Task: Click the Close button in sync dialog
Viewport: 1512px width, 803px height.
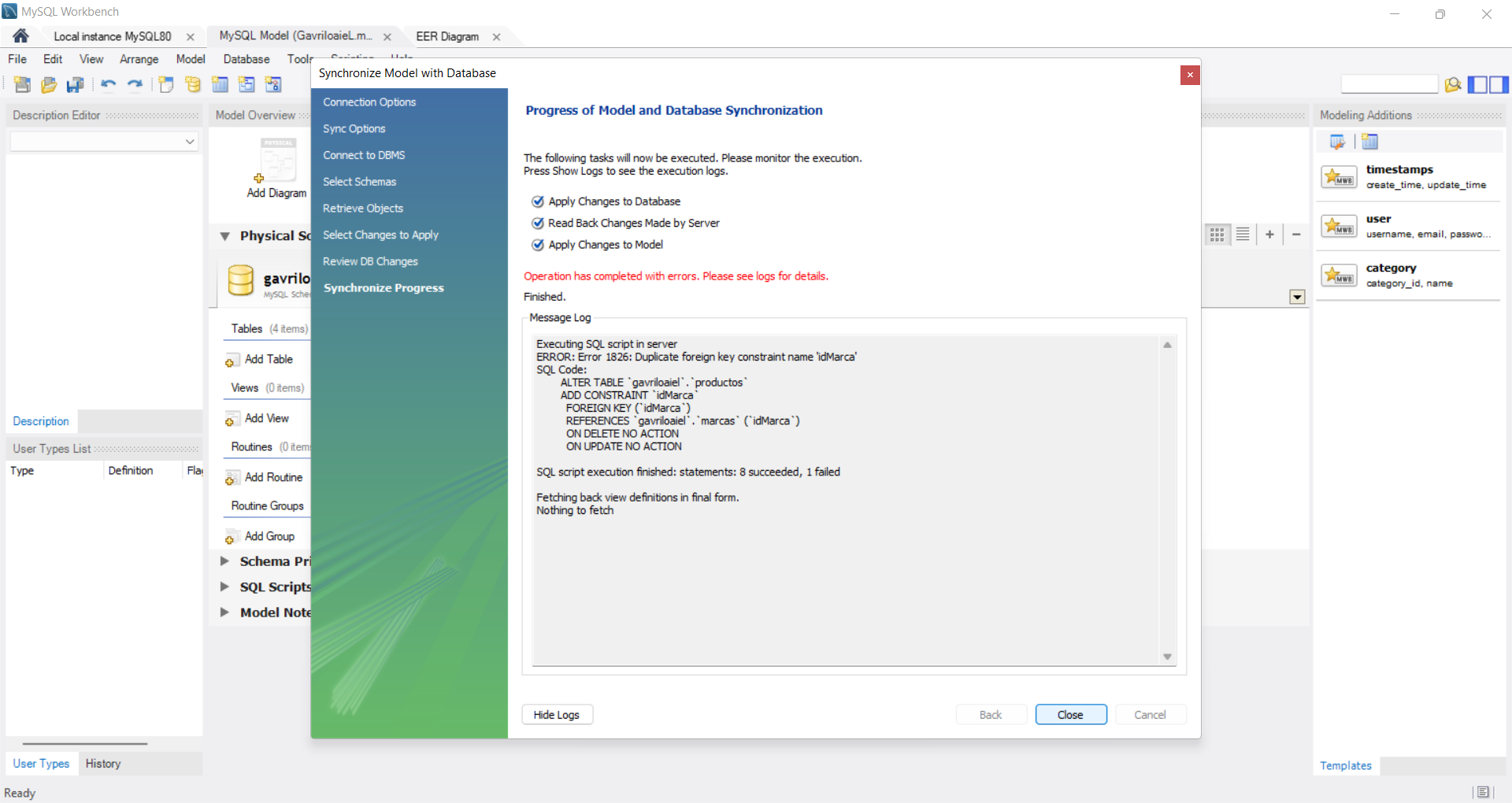Action: coord(1070,715)
